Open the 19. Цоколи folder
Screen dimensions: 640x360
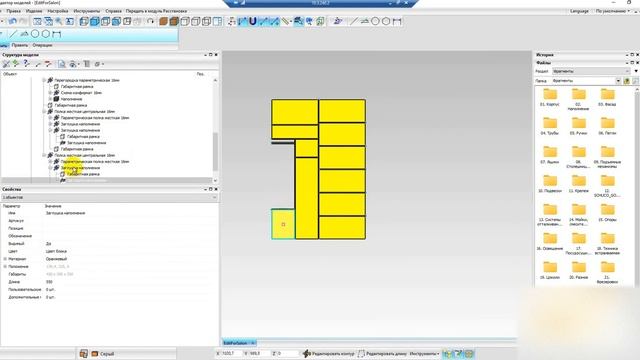(550, 270)
